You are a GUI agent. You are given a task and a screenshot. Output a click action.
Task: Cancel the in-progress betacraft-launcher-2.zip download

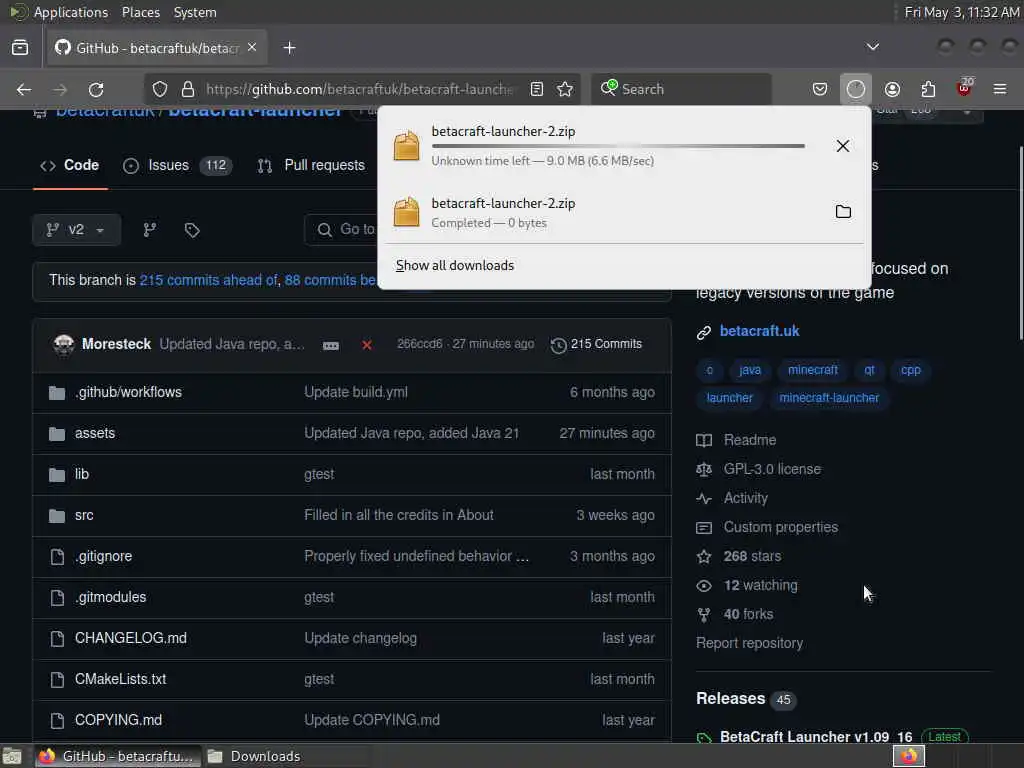coord(843,146)
